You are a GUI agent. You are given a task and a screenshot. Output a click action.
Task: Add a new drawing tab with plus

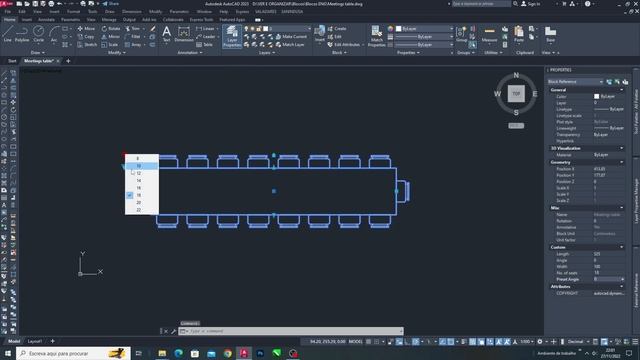[68, 61]
